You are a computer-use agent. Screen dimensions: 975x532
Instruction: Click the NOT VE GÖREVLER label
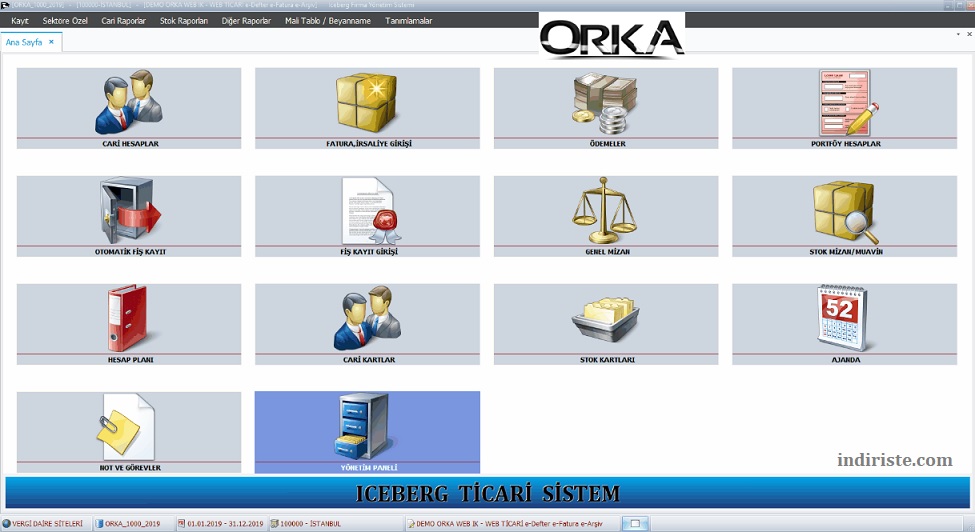(130, 467)
